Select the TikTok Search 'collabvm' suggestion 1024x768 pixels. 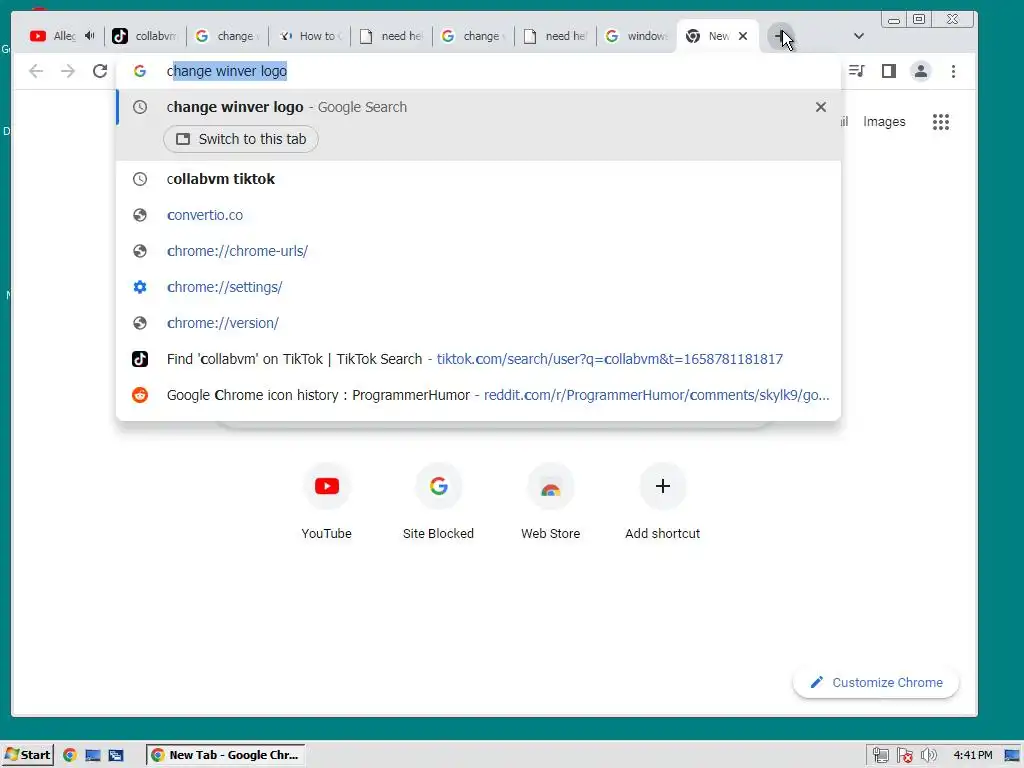(478, 359)
